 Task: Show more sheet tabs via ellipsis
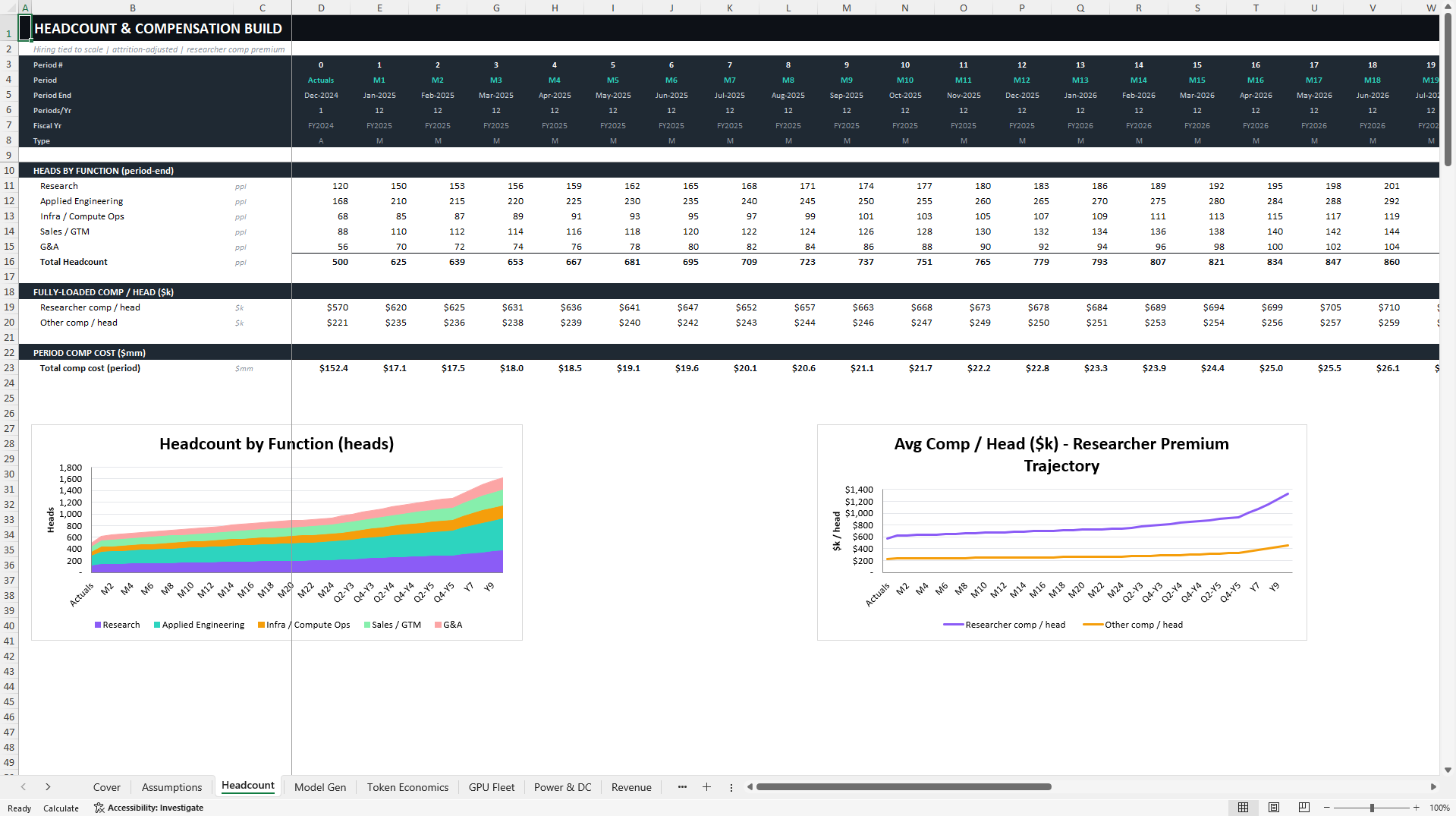pos(682,787)
